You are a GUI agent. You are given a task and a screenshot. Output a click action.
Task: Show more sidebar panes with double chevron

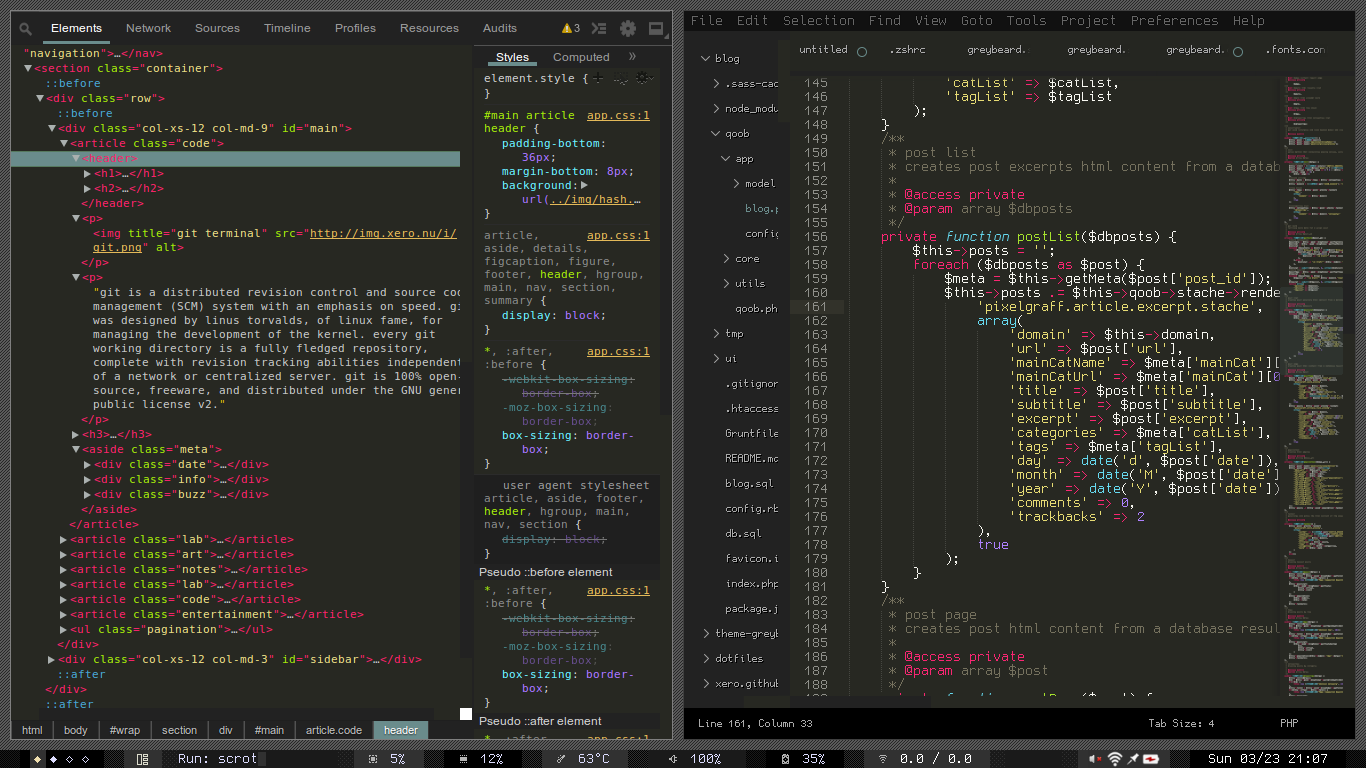[632, 57]
